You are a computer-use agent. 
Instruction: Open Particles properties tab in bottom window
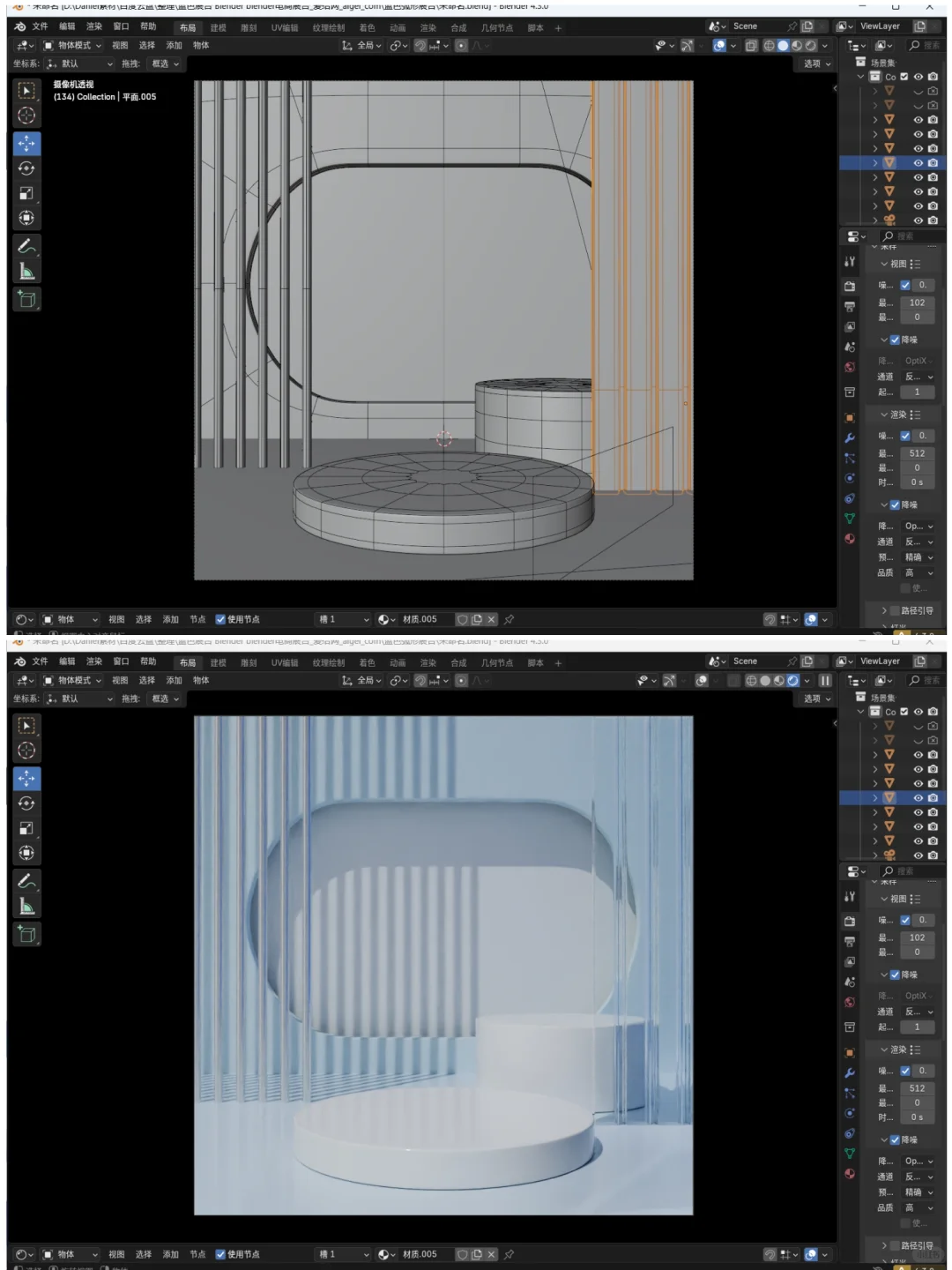point(850,1093)
